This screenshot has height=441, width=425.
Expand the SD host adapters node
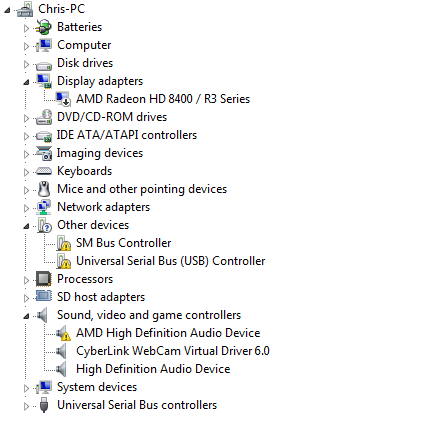coord(26,298)
